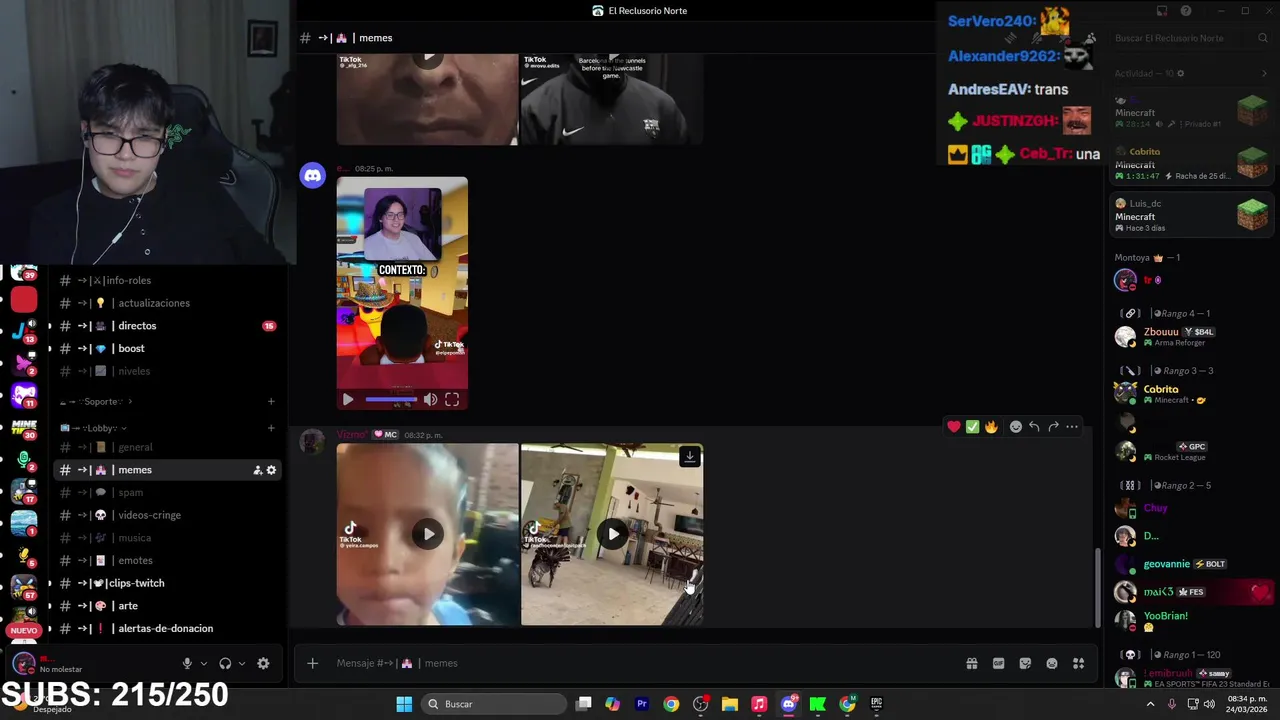
Task: Reply to the message with the reply arrow
Action: coord(1034,427)
